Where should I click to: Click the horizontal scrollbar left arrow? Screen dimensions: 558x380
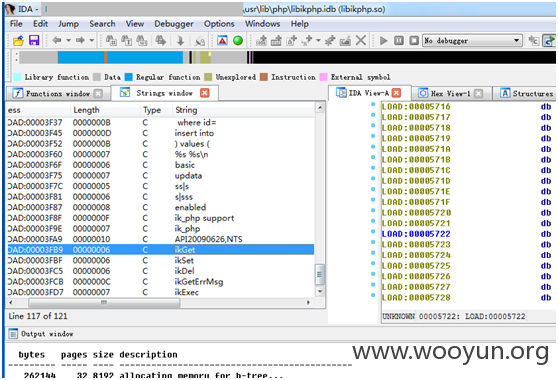[x=11, y=302]
